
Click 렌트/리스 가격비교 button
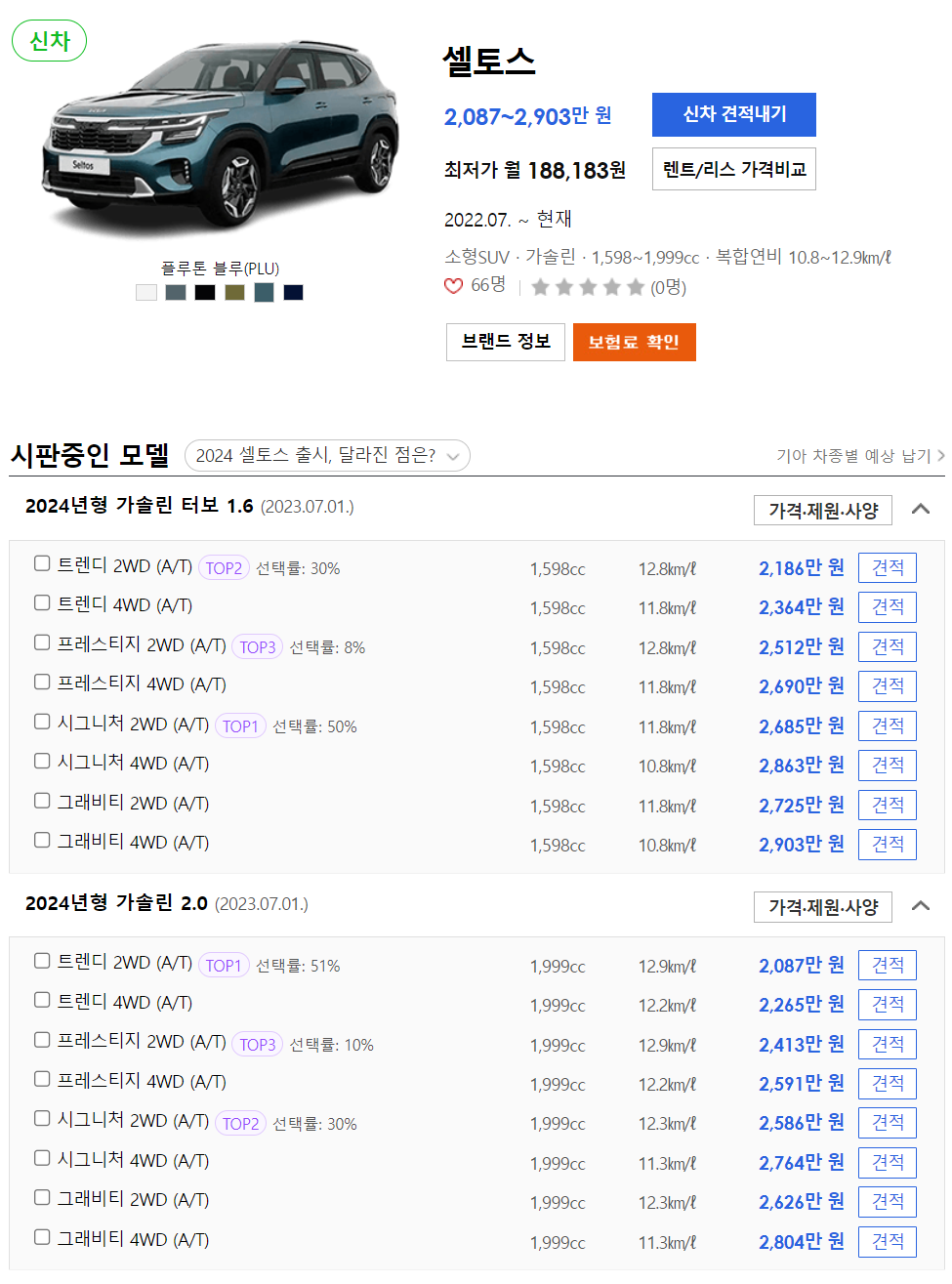[734, 169]
